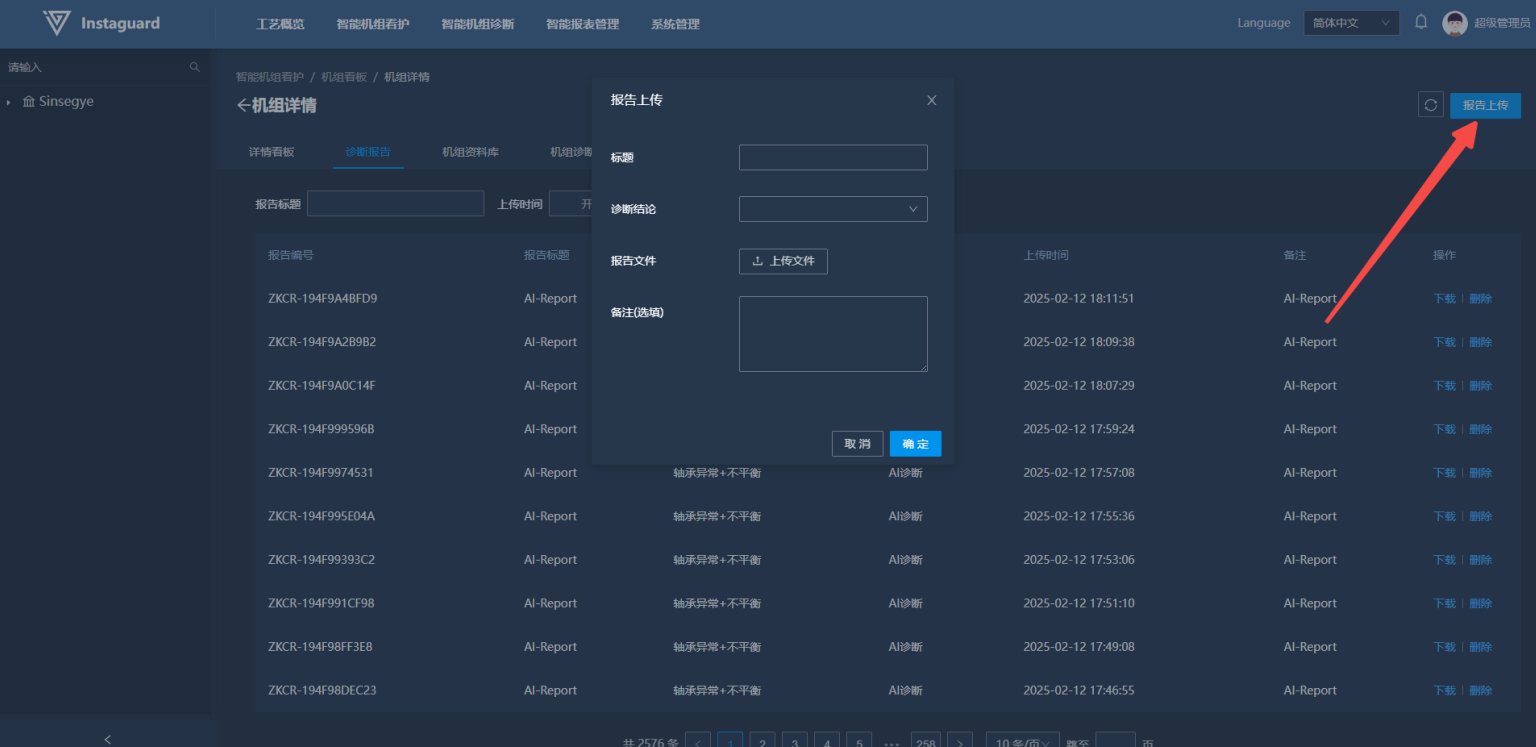
Task: Click 下载 for report ZKCR-194F9974531
Action: tap(1444, 473)
